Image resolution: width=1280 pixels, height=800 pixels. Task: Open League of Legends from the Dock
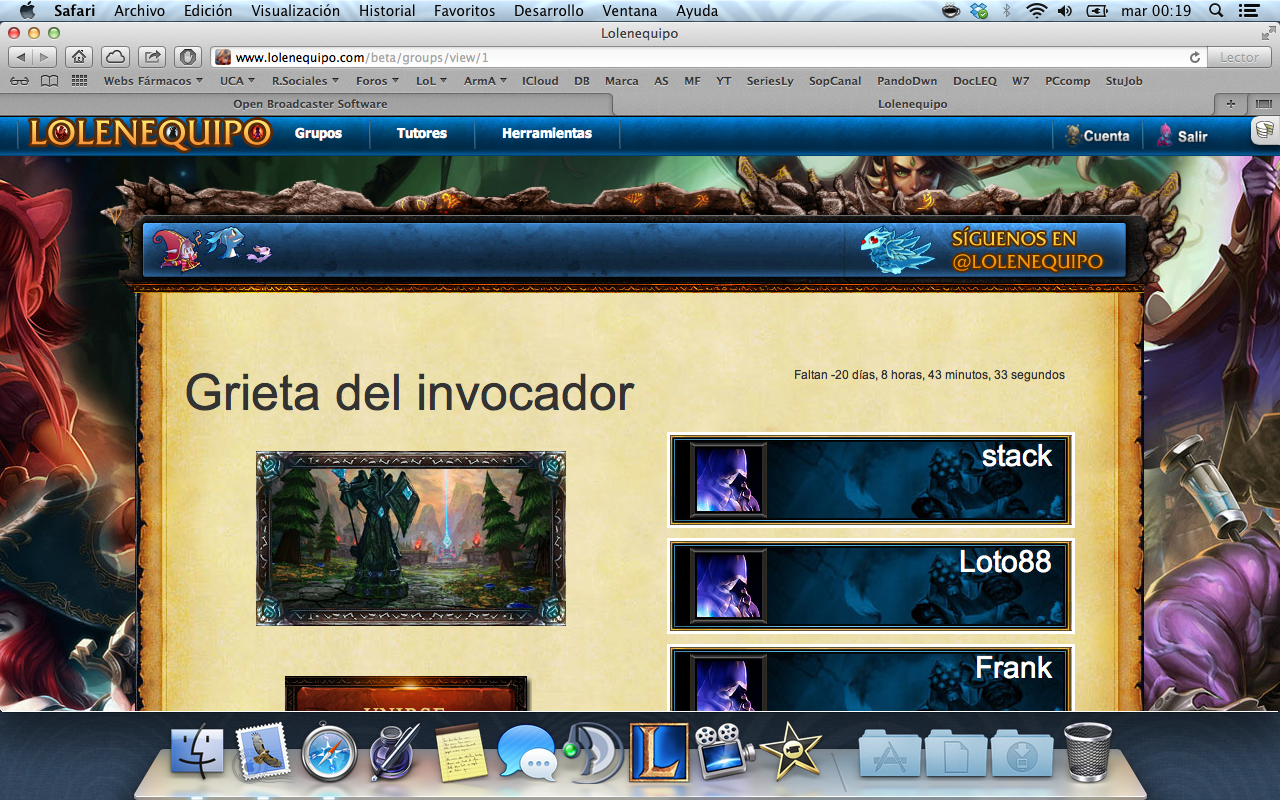(659, 752)
